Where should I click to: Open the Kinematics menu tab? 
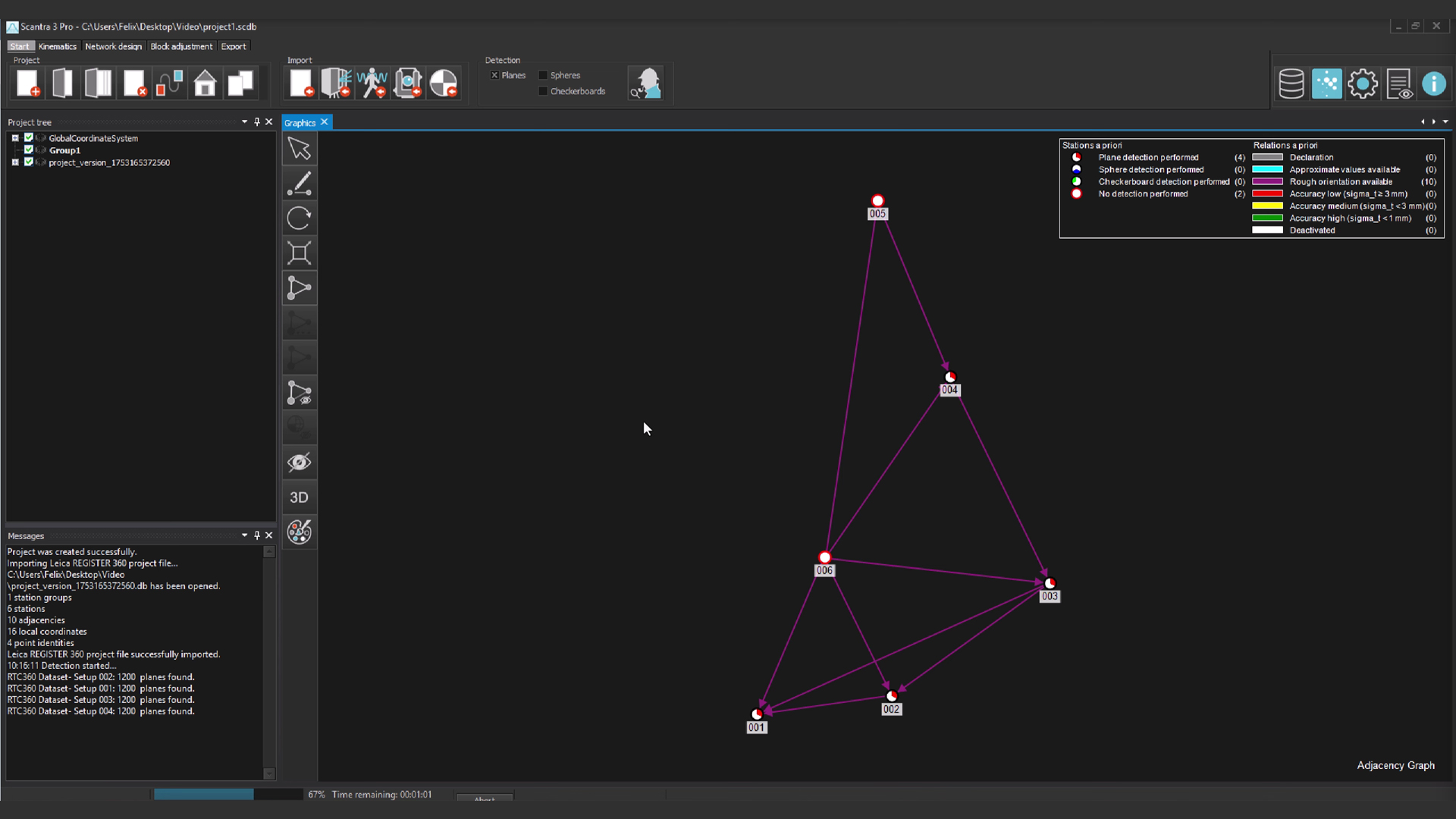(58, 46)
